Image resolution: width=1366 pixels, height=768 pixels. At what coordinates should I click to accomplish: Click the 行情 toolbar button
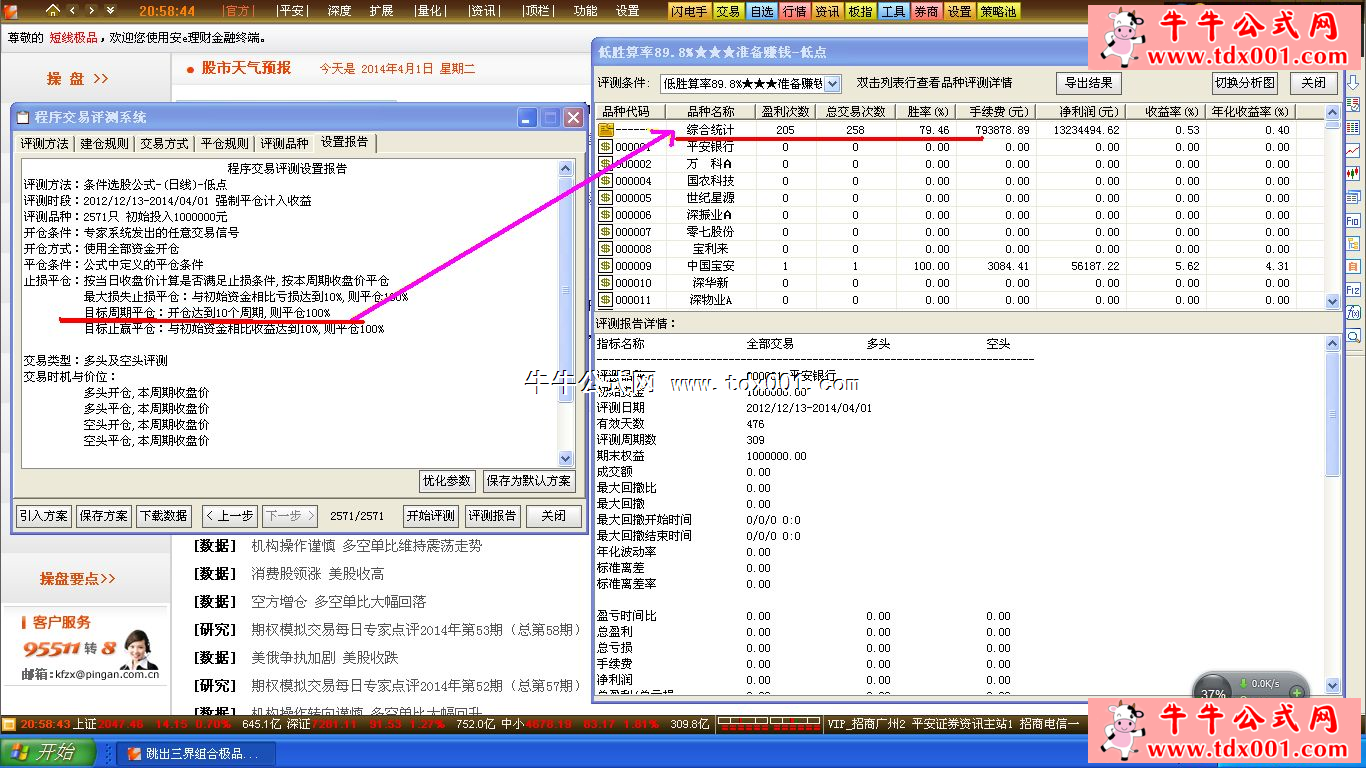point(794,11)
